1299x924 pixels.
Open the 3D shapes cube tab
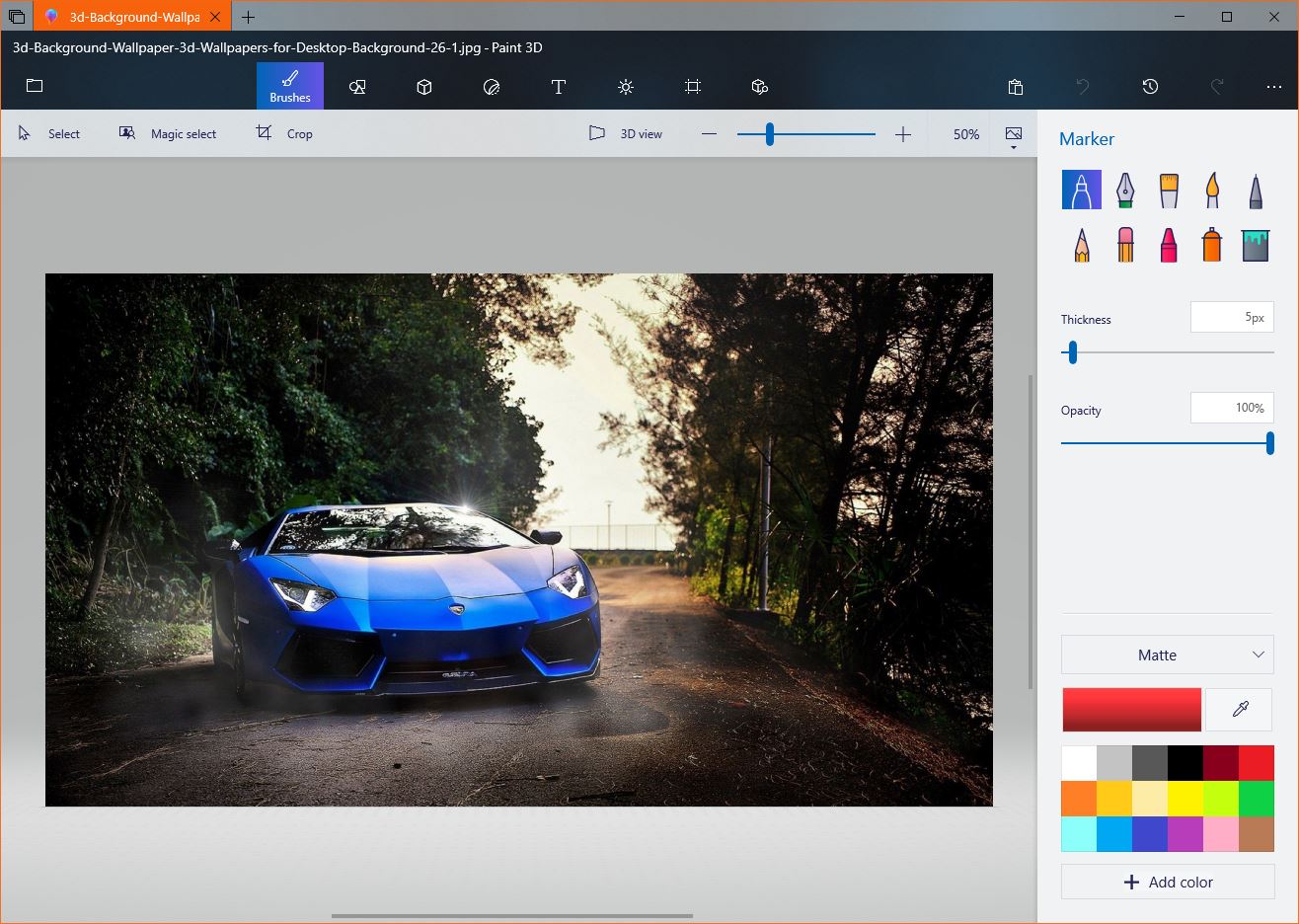(424, 87)
